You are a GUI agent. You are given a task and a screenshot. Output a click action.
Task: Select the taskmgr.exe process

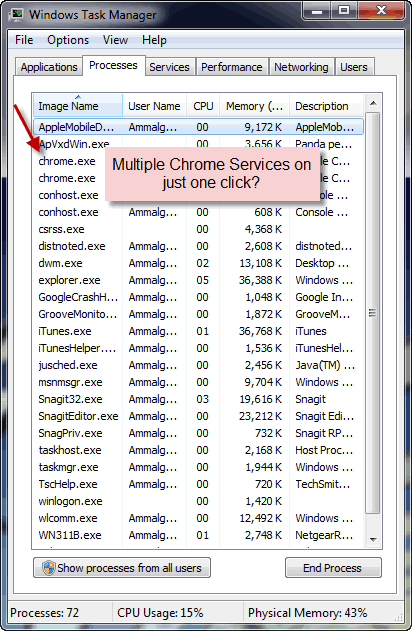(x=199, y=467)
